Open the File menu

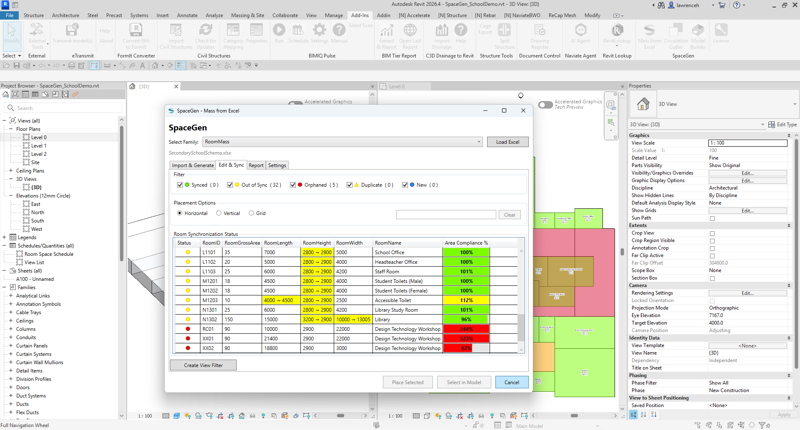tap(9, 15)
